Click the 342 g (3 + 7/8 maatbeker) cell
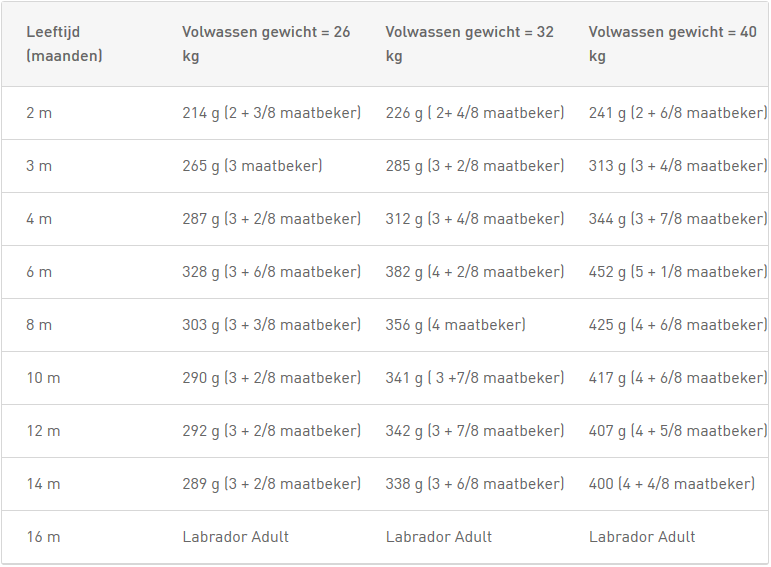This screenshot has width=771, height=567. coord(474,431)
